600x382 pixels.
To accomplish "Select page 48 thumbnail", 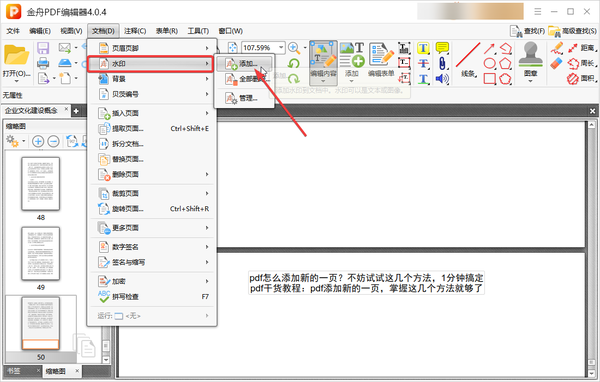I will click(41, 184).
